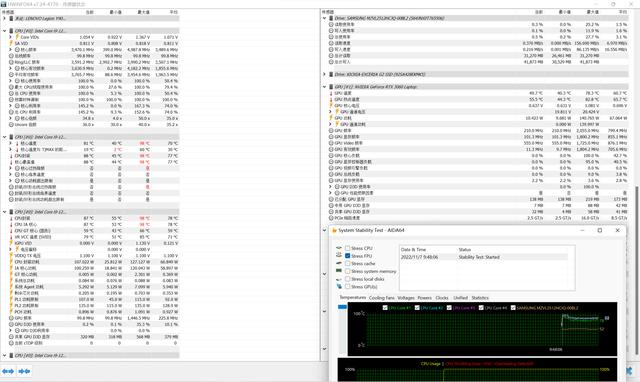The image size is (640, 382).
Task: Click the PL1 power limit bolt icon
Action: [x=11, y=299]
